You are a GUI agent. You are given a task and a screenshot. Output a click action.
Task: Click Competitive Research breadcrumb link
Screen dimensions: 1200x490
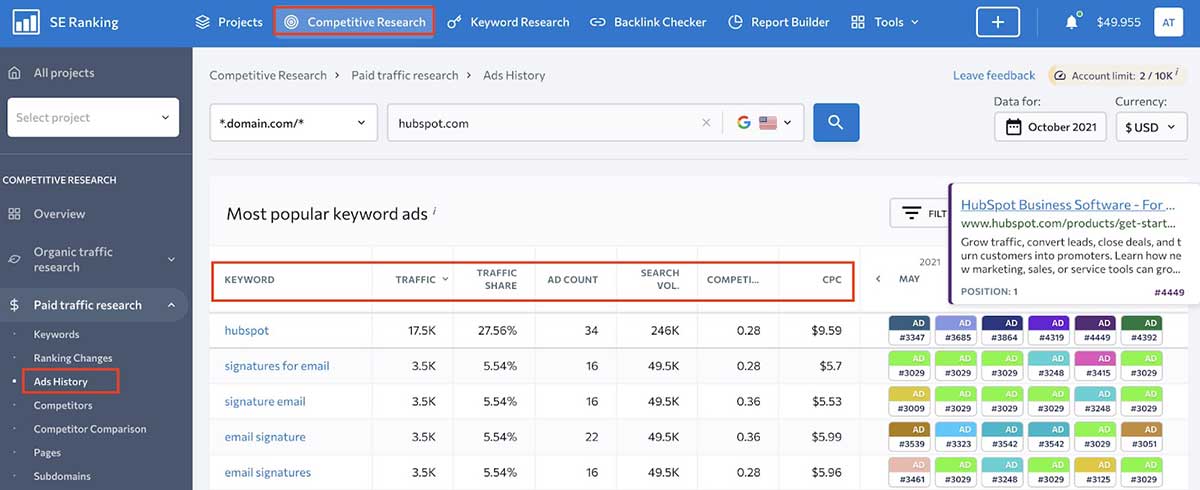coord(268,75)
